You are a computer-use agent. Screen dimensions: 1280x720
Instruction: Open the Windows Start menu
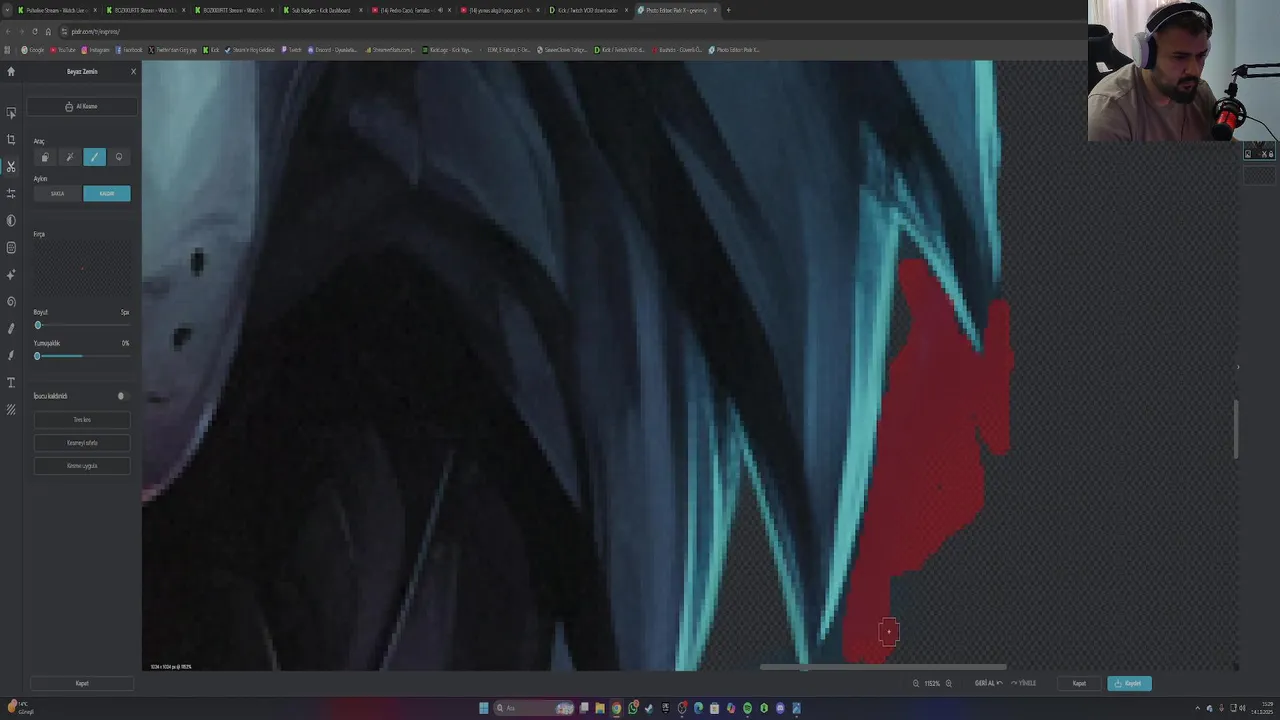tap(484, 708)
